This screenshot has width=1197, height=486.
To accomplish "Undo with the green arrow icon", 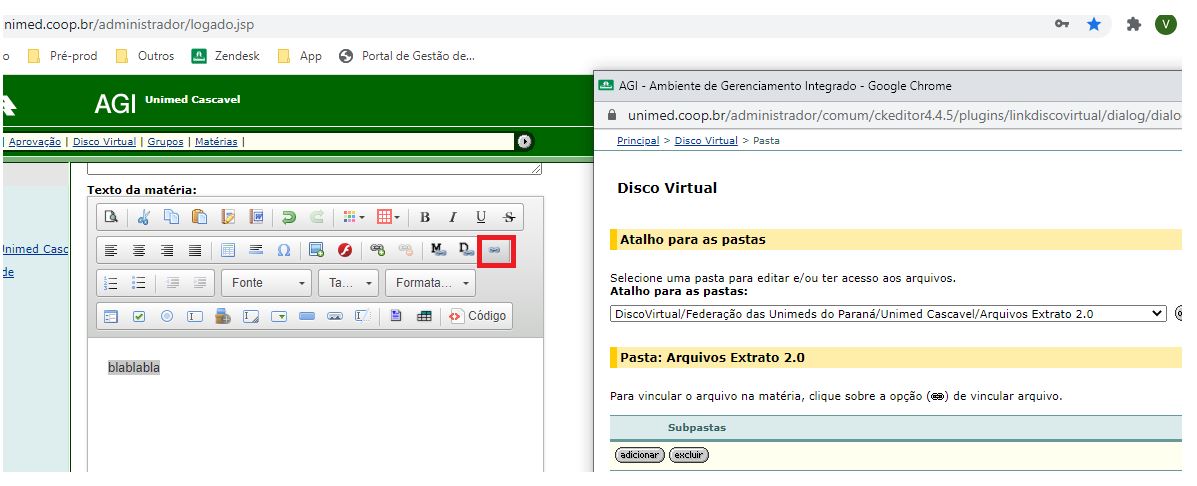I will pos(289,217).
